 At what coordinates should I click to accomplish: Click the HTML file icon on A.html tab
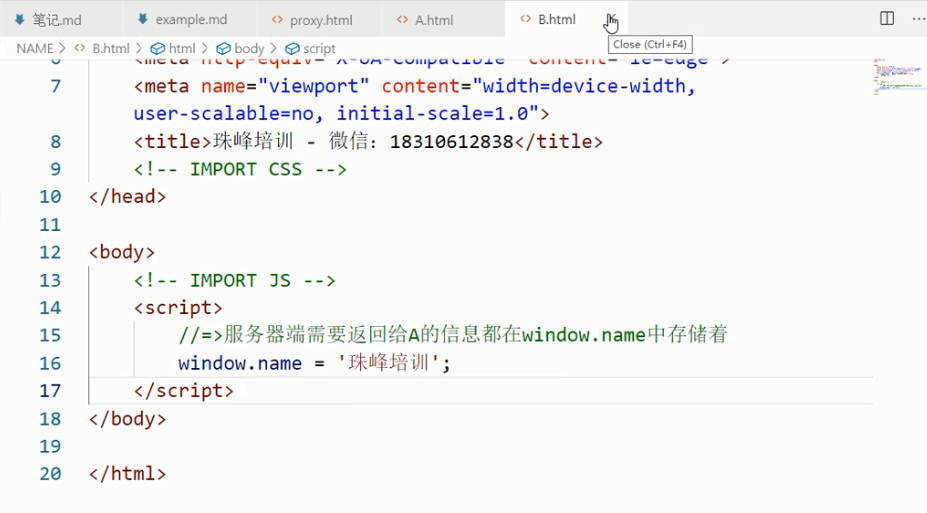pyautogui.click(x=402, y=20)
